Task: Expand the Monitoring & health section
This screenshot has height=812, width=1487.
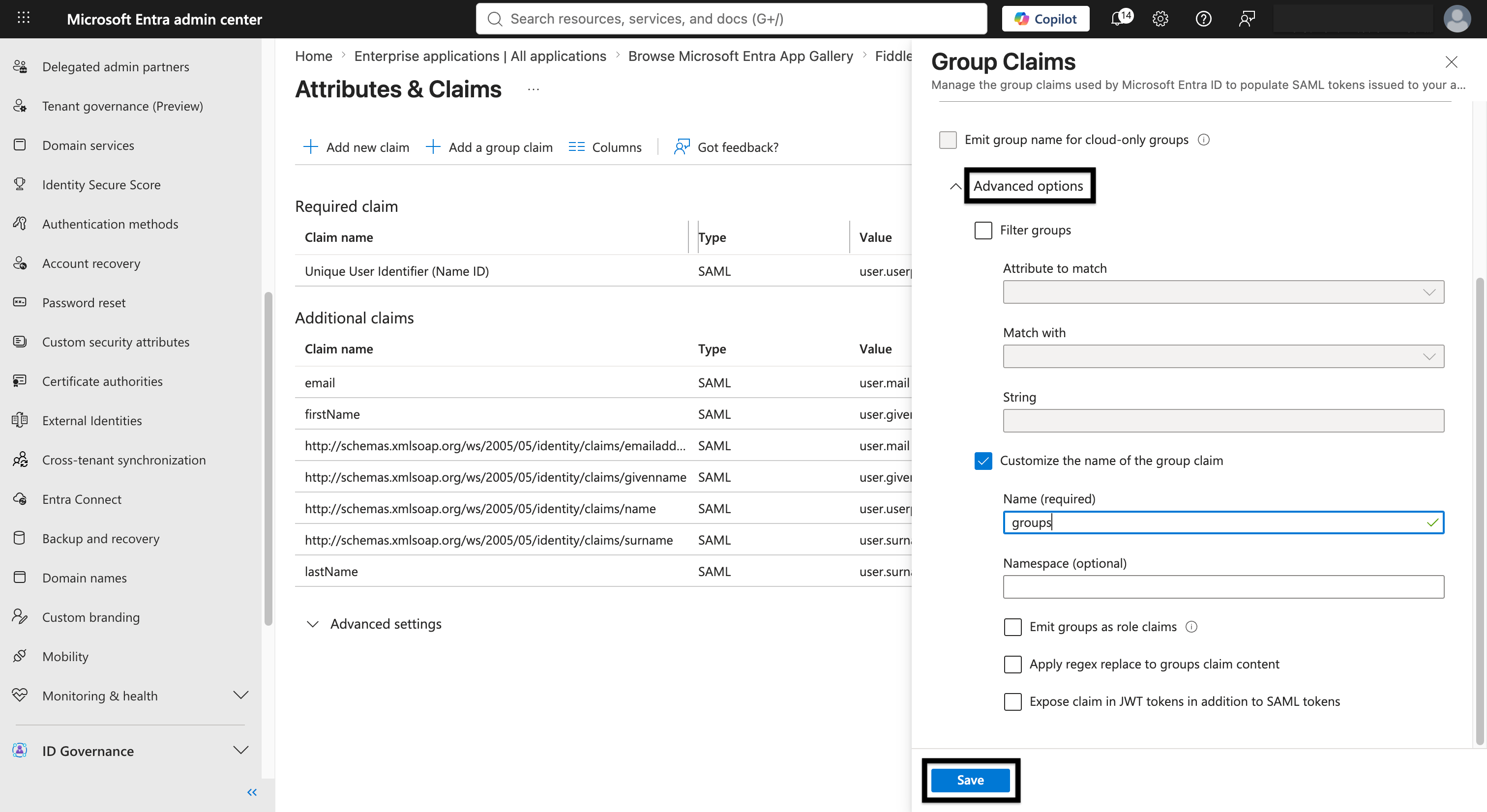Action: [x=241, y=696]
